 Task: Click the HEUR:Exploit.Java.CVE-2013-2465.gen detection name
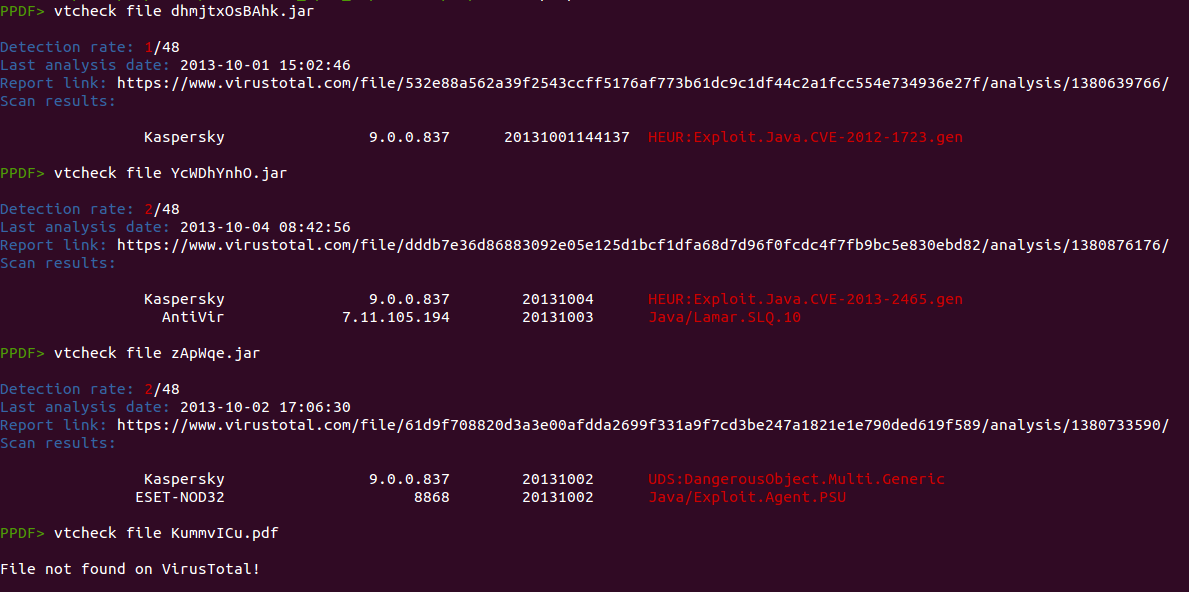805,299
